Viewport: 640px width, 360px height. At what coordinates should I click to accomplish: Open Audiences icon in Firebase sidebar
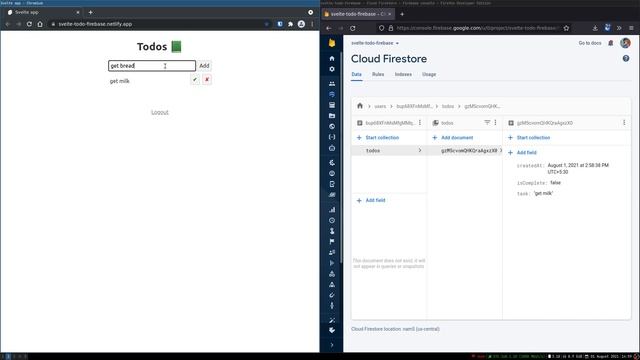point(332,252)
